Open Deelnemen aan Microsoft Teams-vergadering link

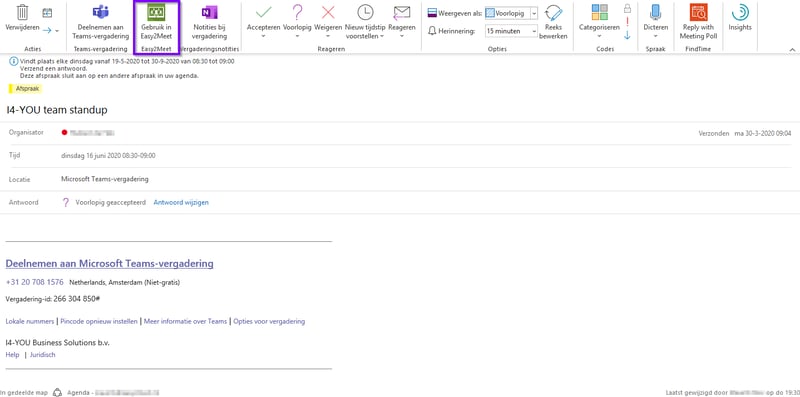[109, 264]
